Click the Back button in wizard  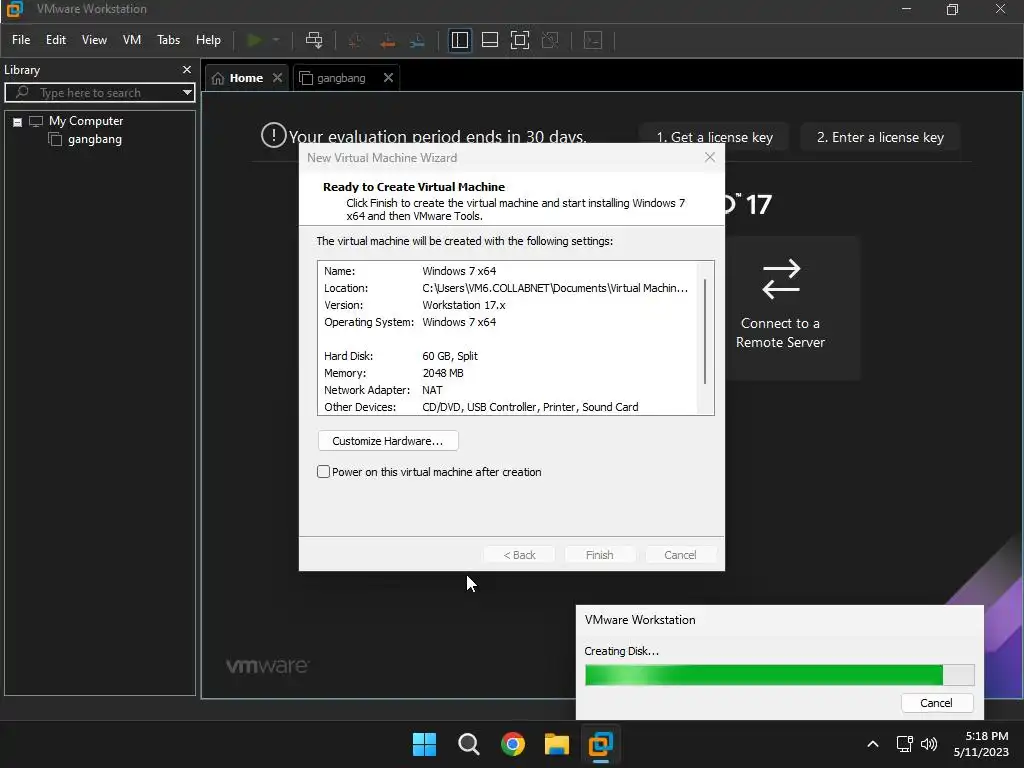click(x=519, y=554)
